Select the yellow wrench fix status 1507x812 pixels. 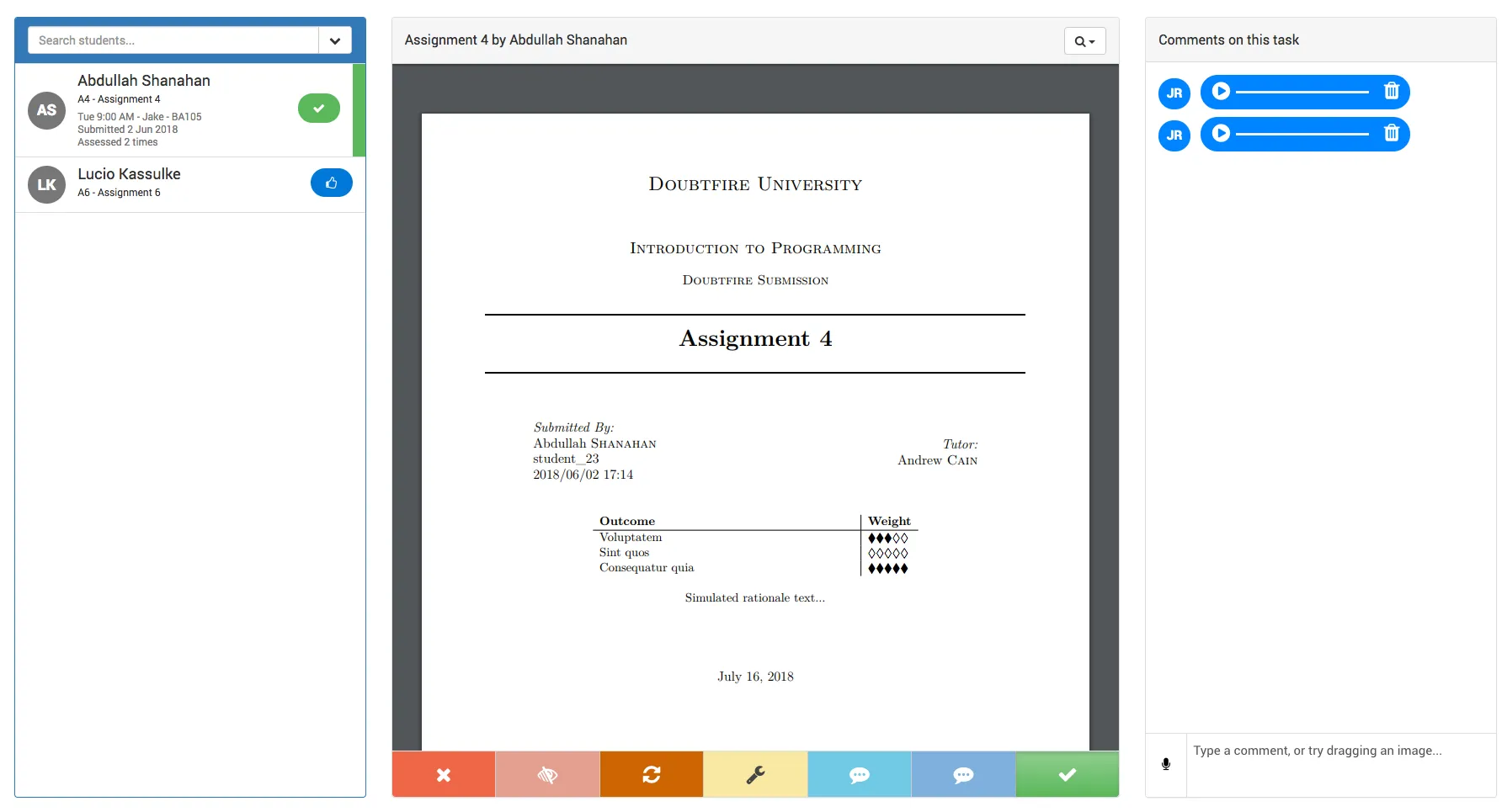755,774
